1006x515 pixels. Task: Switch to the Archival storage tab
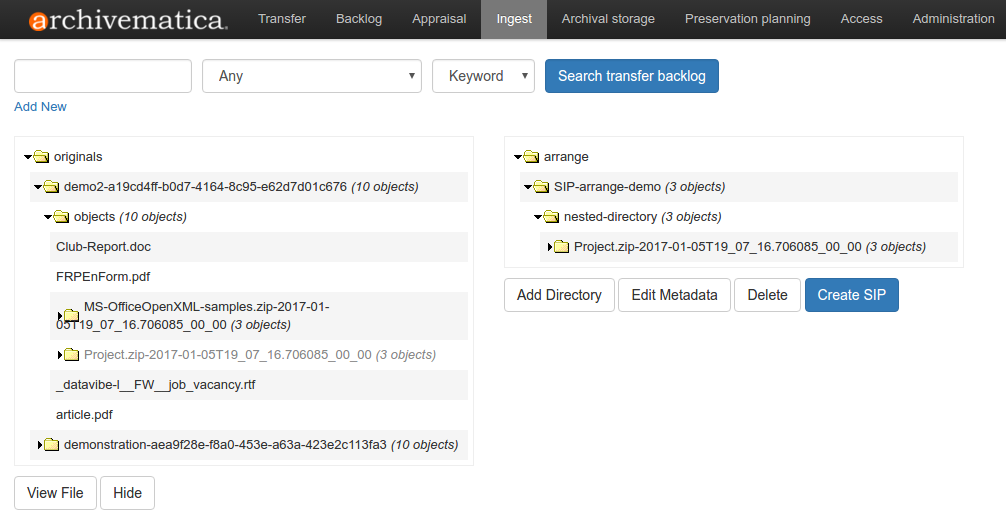(x=608, y=19)
